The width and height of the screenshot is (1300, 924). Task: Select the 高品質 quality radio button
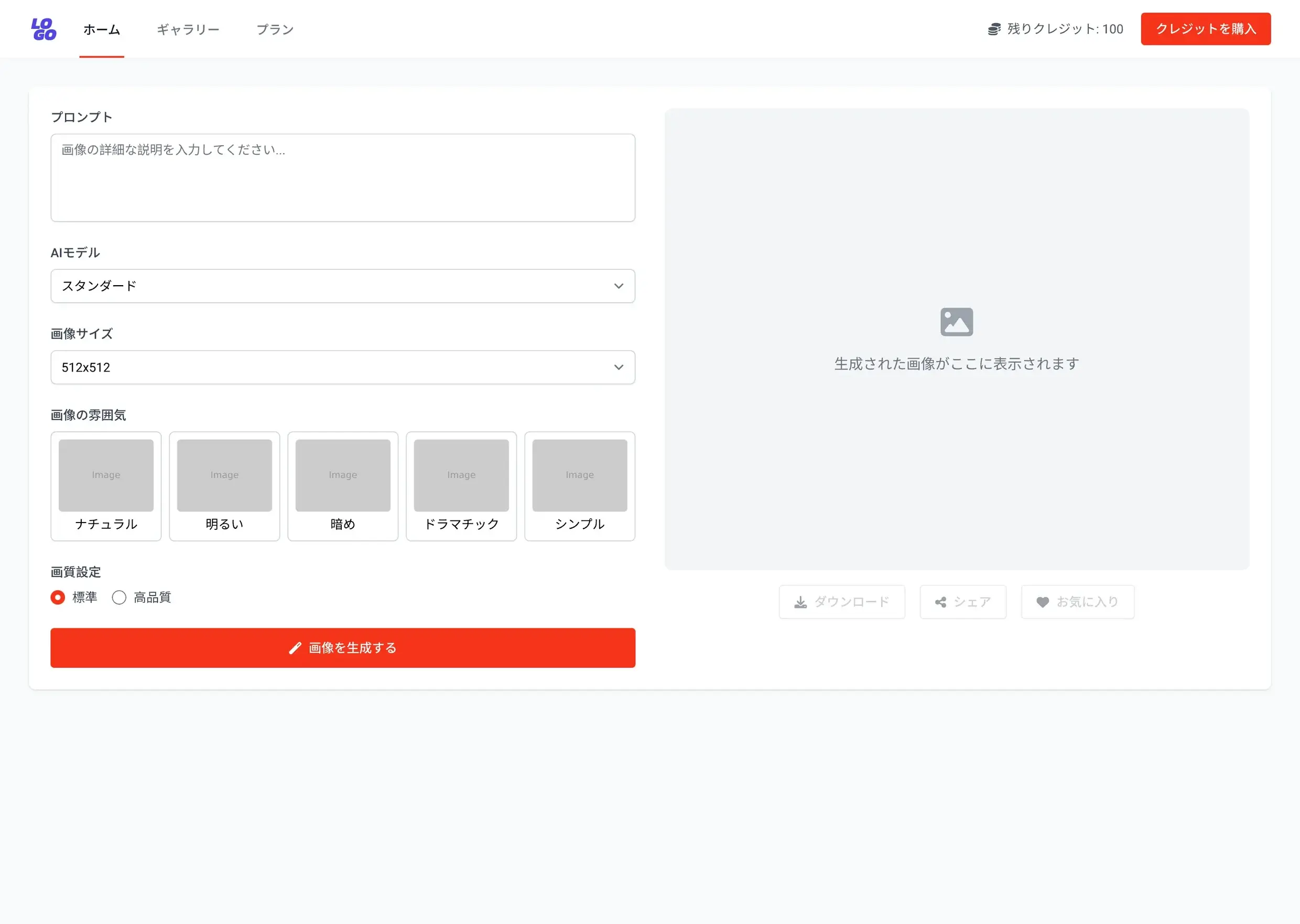click(119, 597)
